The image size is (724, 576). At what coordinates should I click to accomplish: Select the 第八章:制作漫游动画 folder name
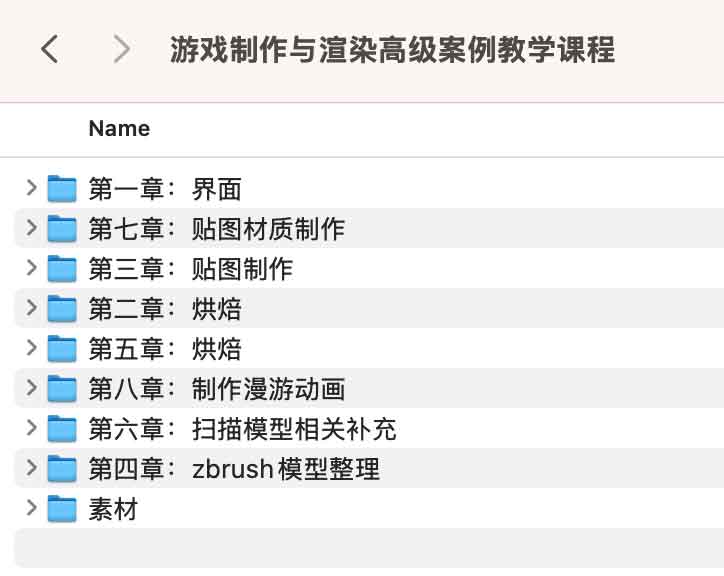216,388
